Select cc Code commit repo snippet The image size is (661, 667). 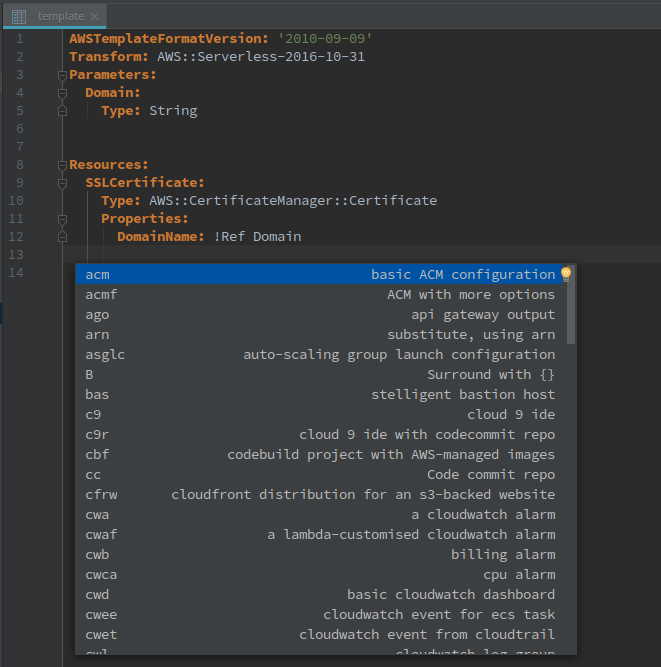click(321, 474)
